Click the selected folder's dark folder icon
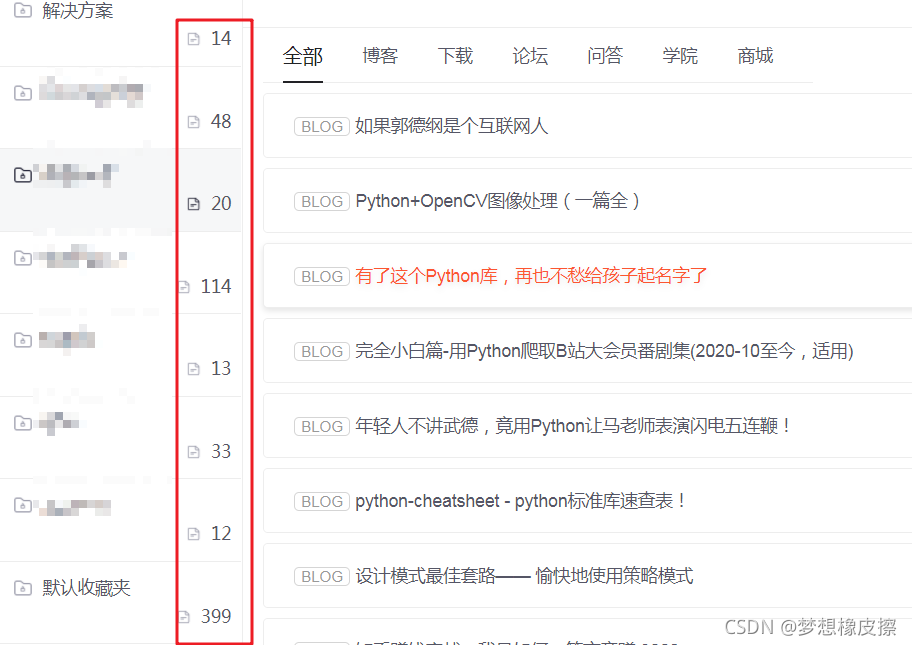Screen dimensions: 912x645 pos(23,175)
